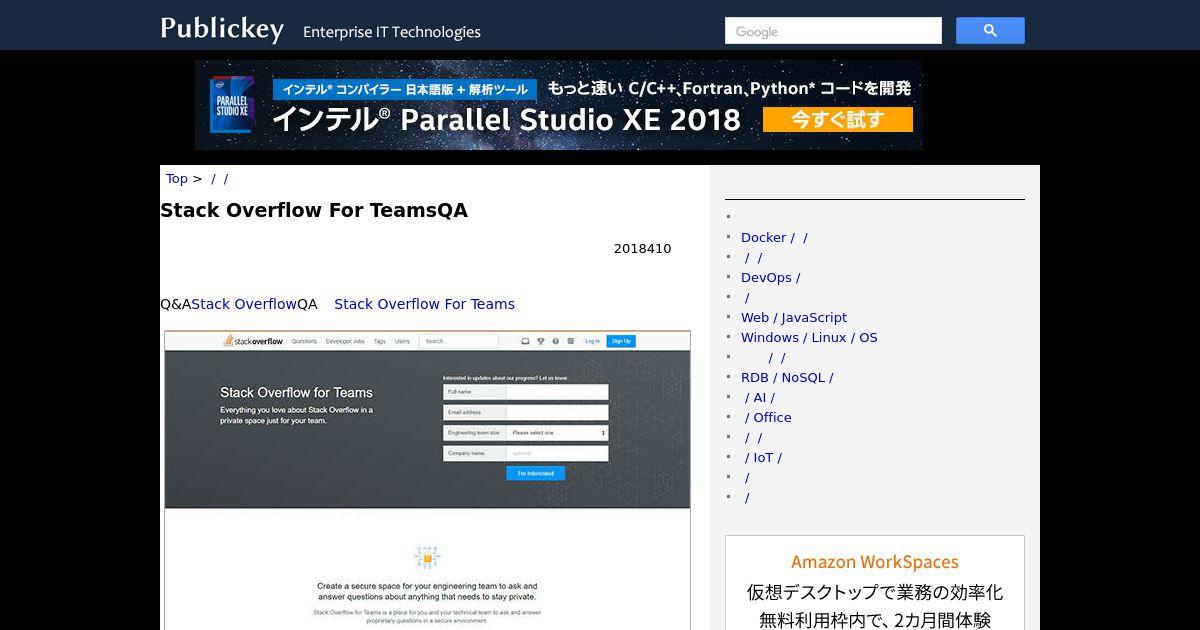The image size is (1200, 630).
Task: Open the AI category link
Action: tap(760, 398)
